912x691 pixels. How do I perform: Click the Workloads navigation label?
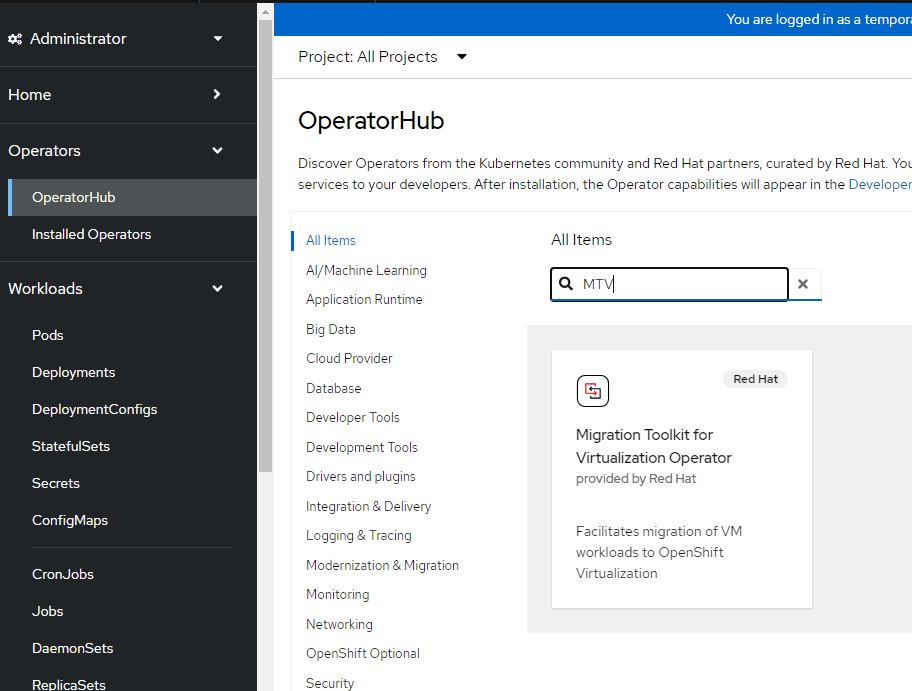click(45, 288)
